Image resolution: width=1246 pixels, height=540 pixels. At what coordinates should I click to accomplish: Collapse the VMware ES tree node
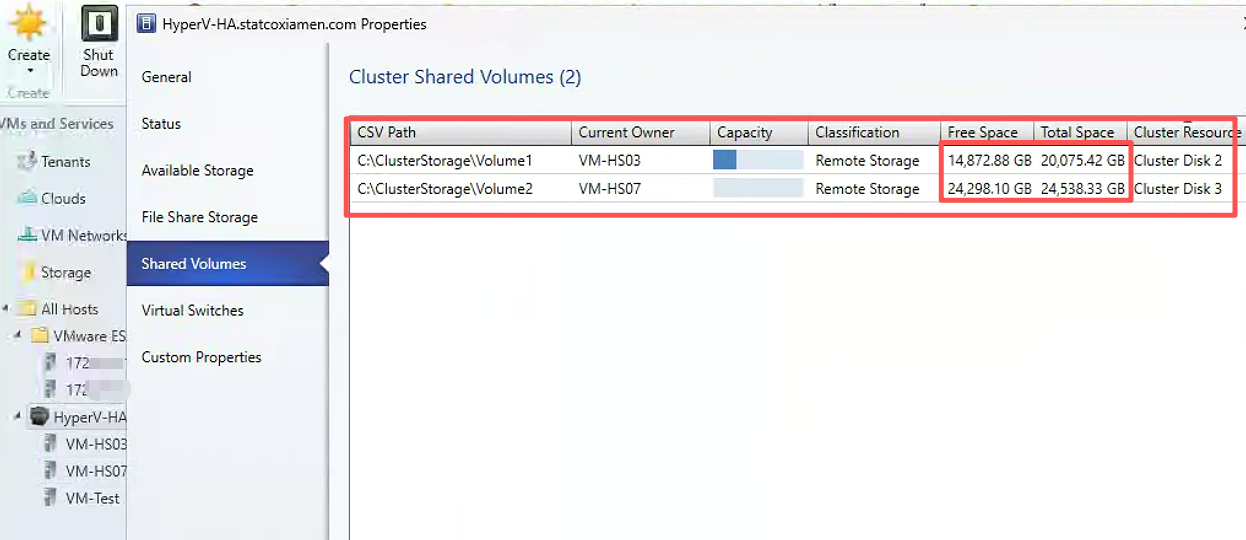point(19,336)
